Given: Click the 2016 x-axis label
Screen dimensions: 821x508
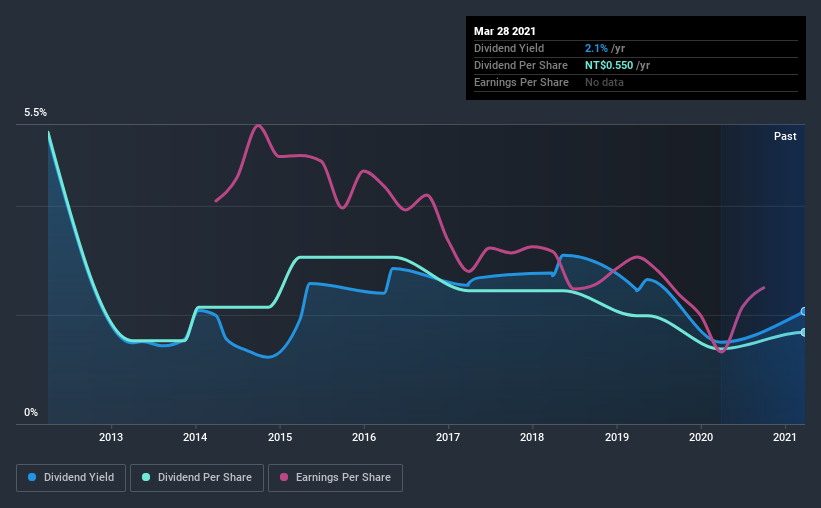Looking at the screenshot, I should [364, 437].
